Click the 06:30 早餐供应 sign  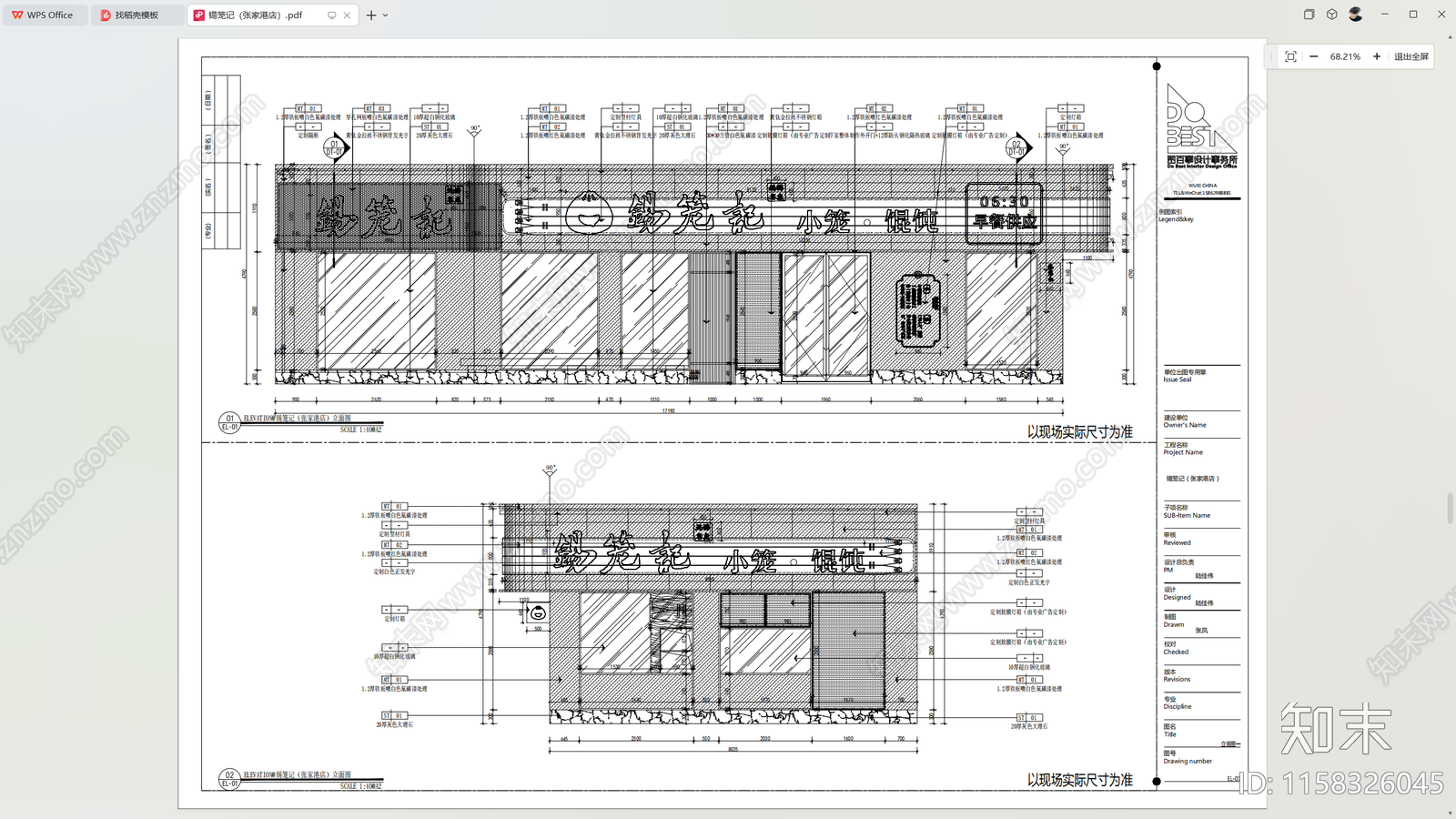1004,212
